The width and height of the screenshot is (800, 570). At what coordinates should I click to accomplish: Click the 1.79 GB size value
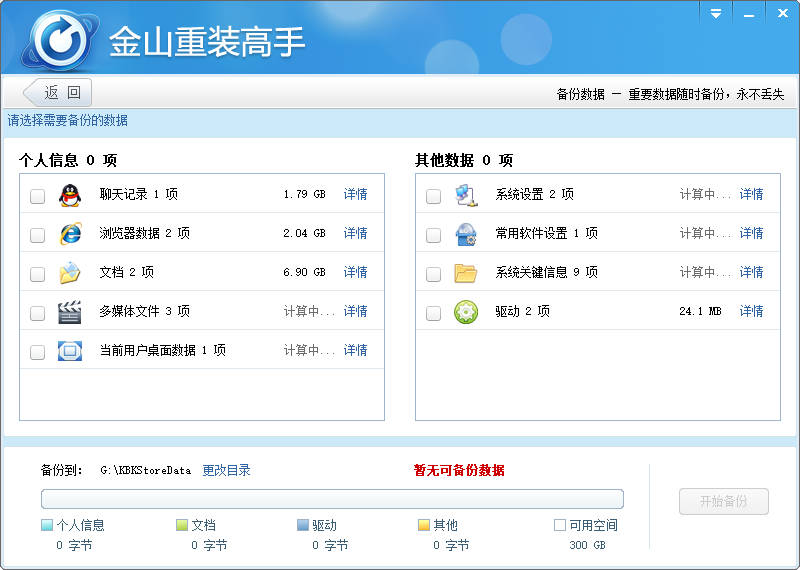(305, 194)
